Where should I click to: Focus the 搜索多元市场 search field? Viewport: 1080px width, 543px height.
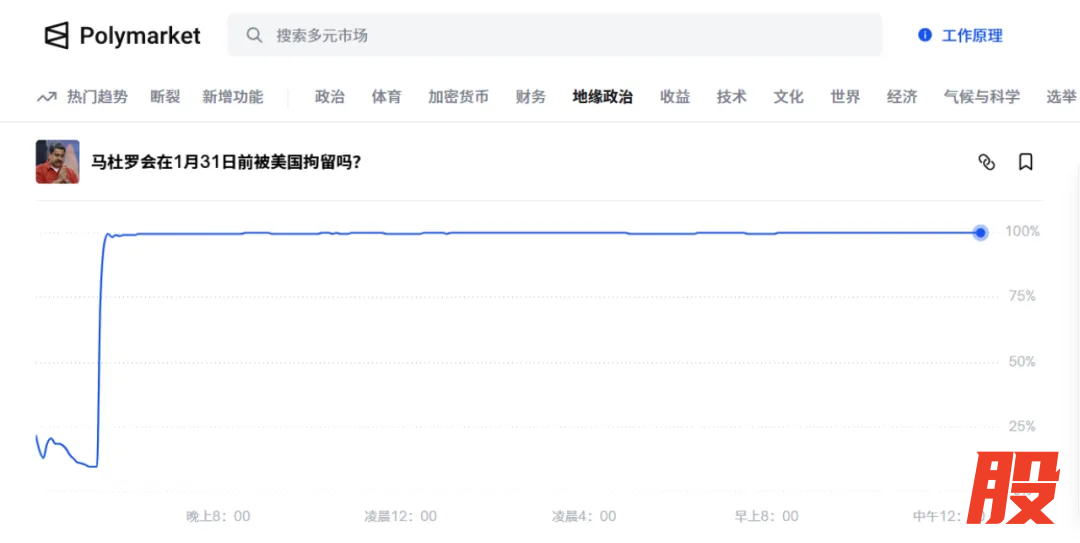554,35
